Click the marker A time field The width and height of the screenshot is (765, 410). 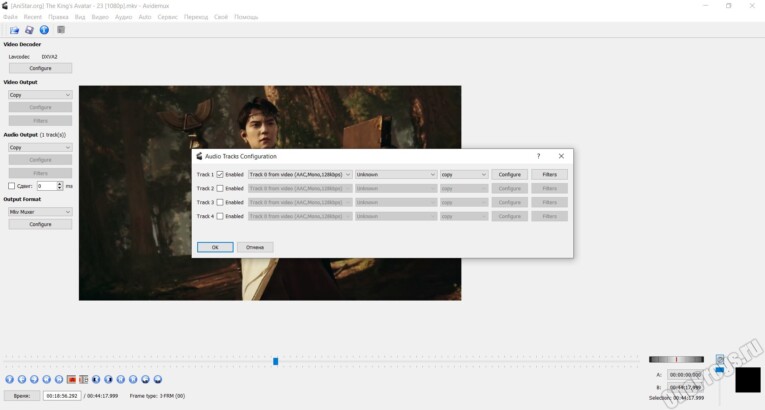(x=685, y=375)
